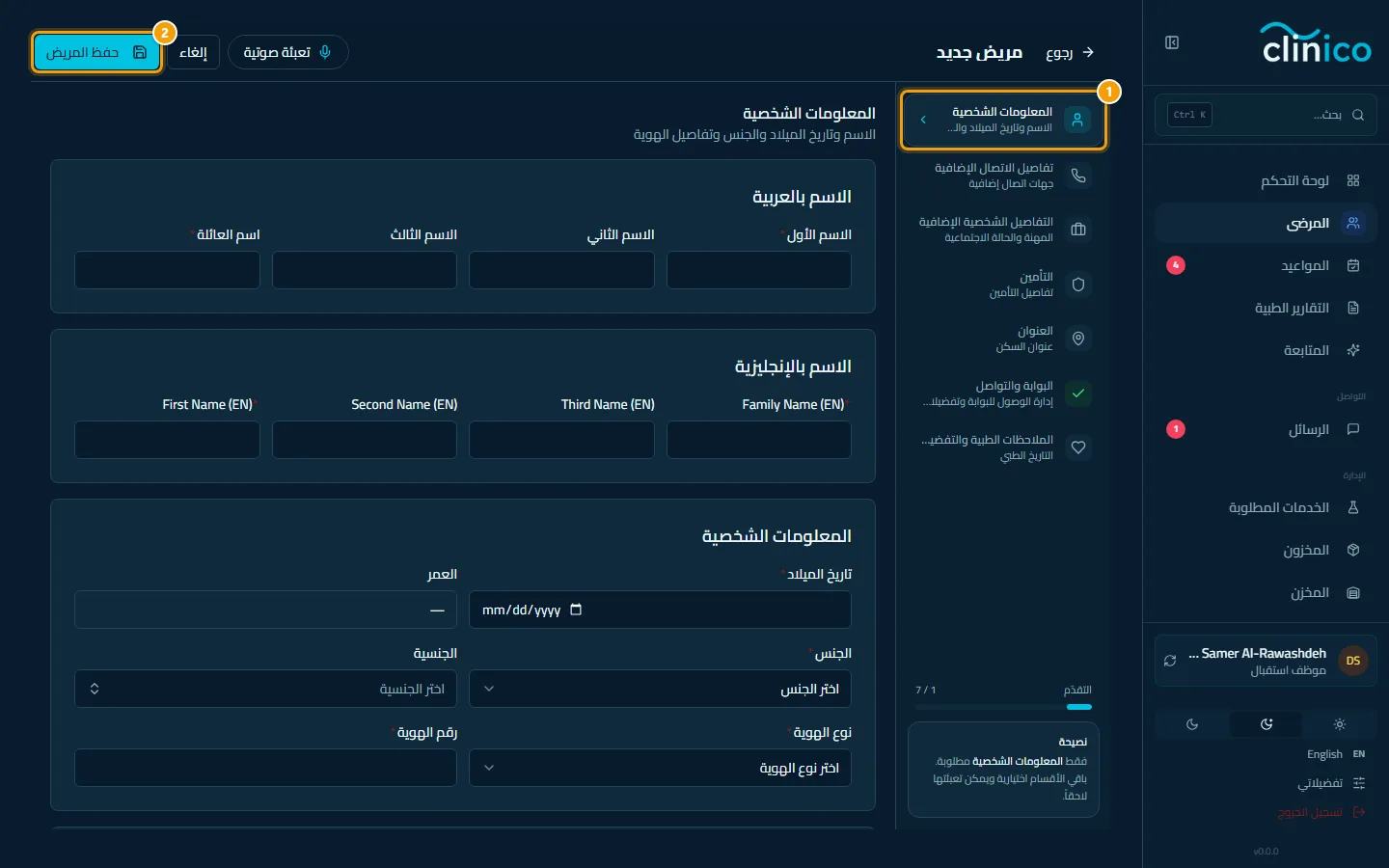Go back using the رجوع link

[x=1070, y=52]
